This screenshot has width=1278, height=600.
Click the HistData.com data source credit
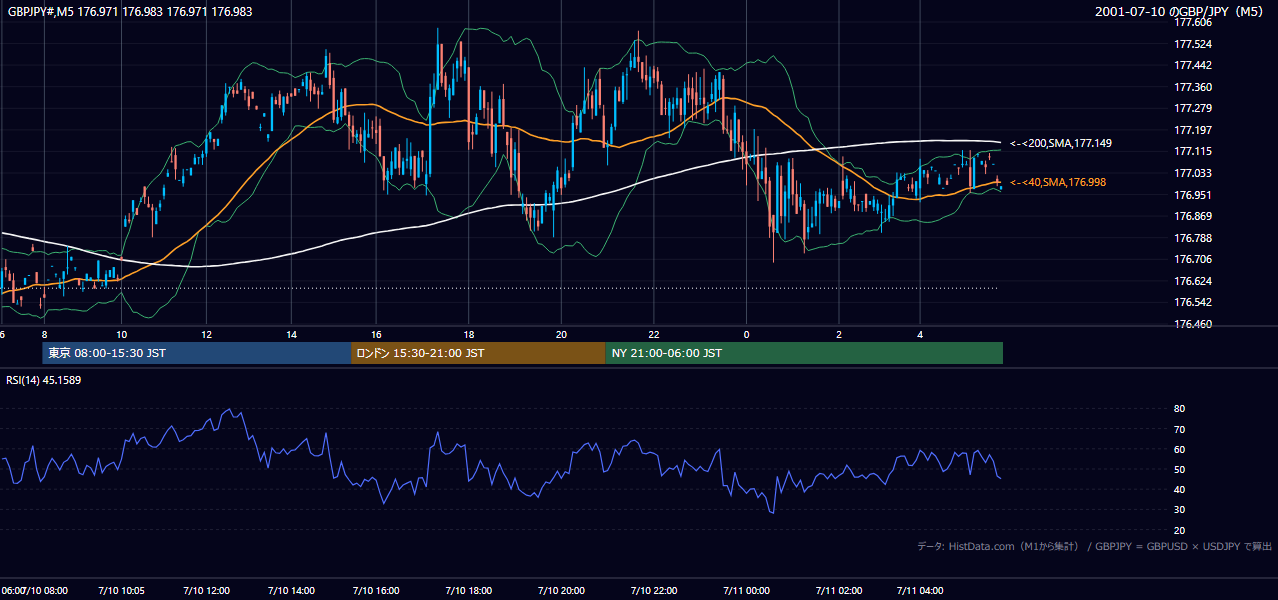[x=1095, y=546]
